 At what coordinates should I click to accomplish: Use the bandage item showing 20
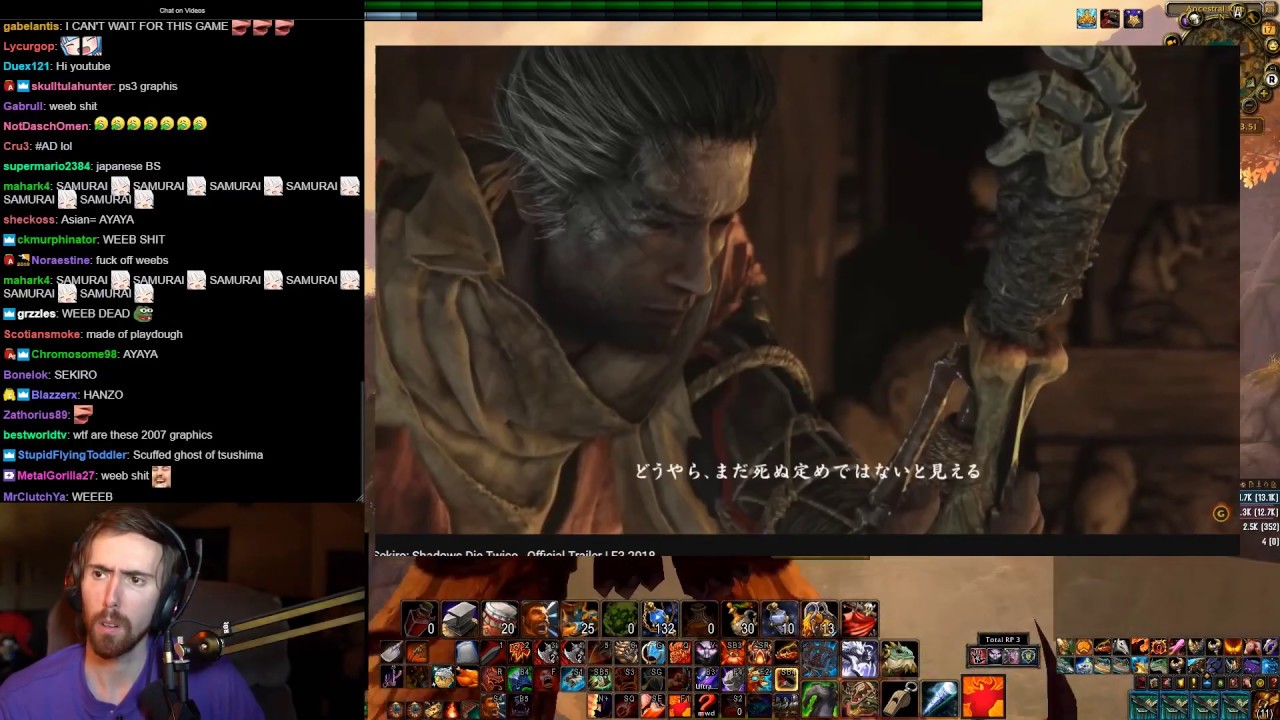click(500, 619)
